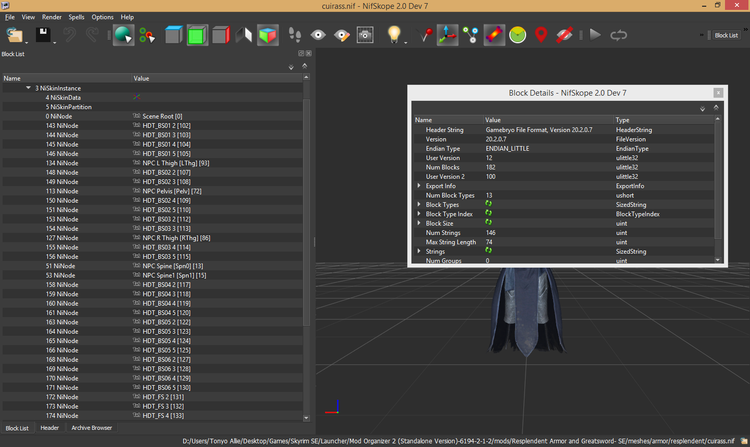Play animation with the play button
The height and width of the screenshot is (447, 750).
point(595,35)
